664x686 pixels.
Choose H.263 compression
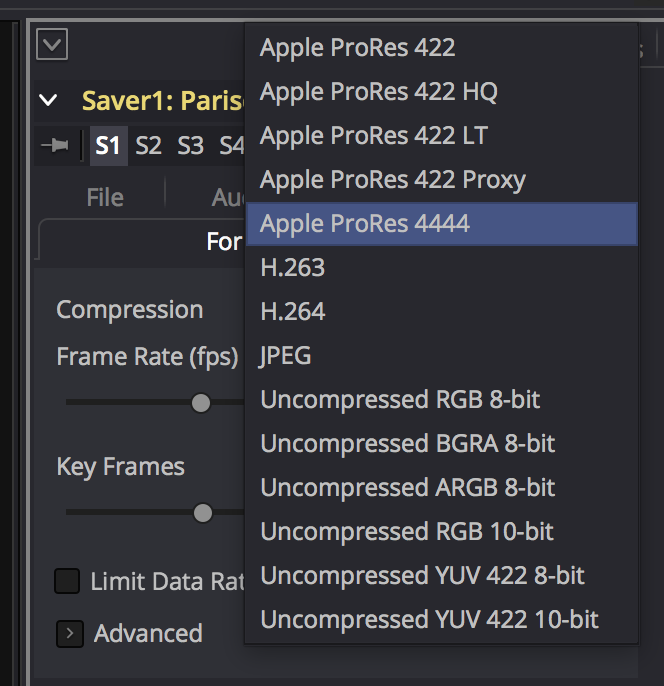pyautogui.click(x=441, y=267)
